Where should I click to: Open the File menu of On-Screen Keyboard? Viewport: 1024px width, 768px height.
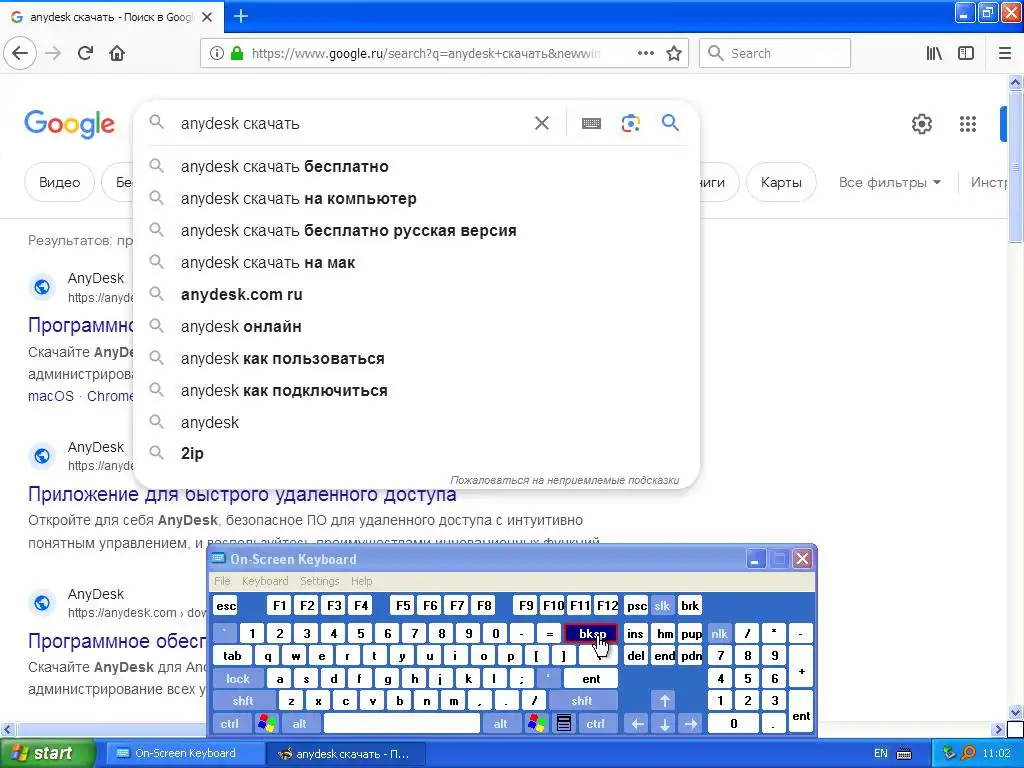click(222, 581)
